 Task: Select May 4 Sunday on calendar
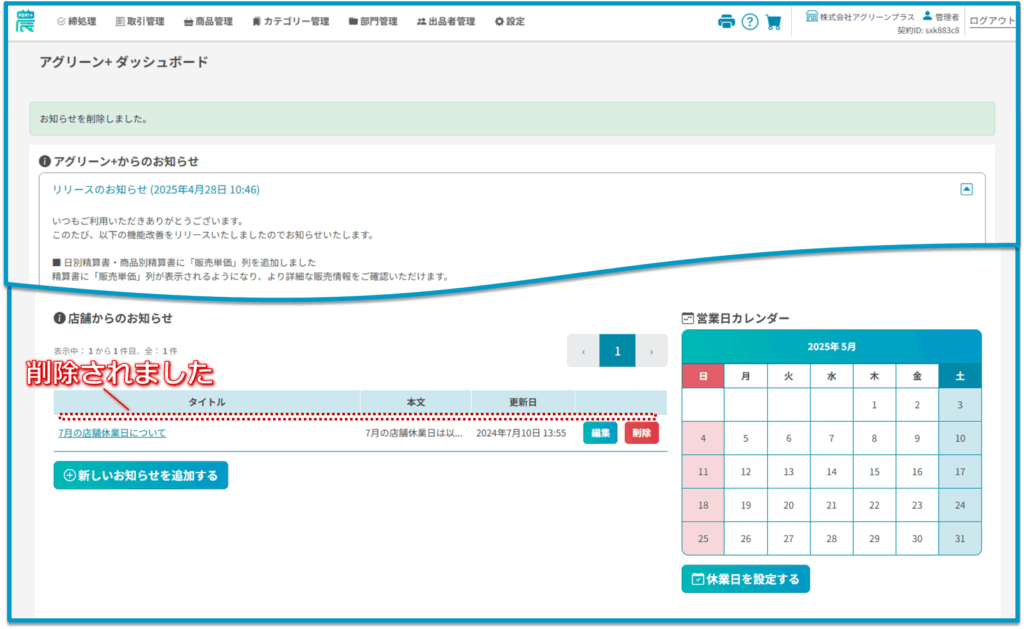pyautogui.click(x=703, y=438)
